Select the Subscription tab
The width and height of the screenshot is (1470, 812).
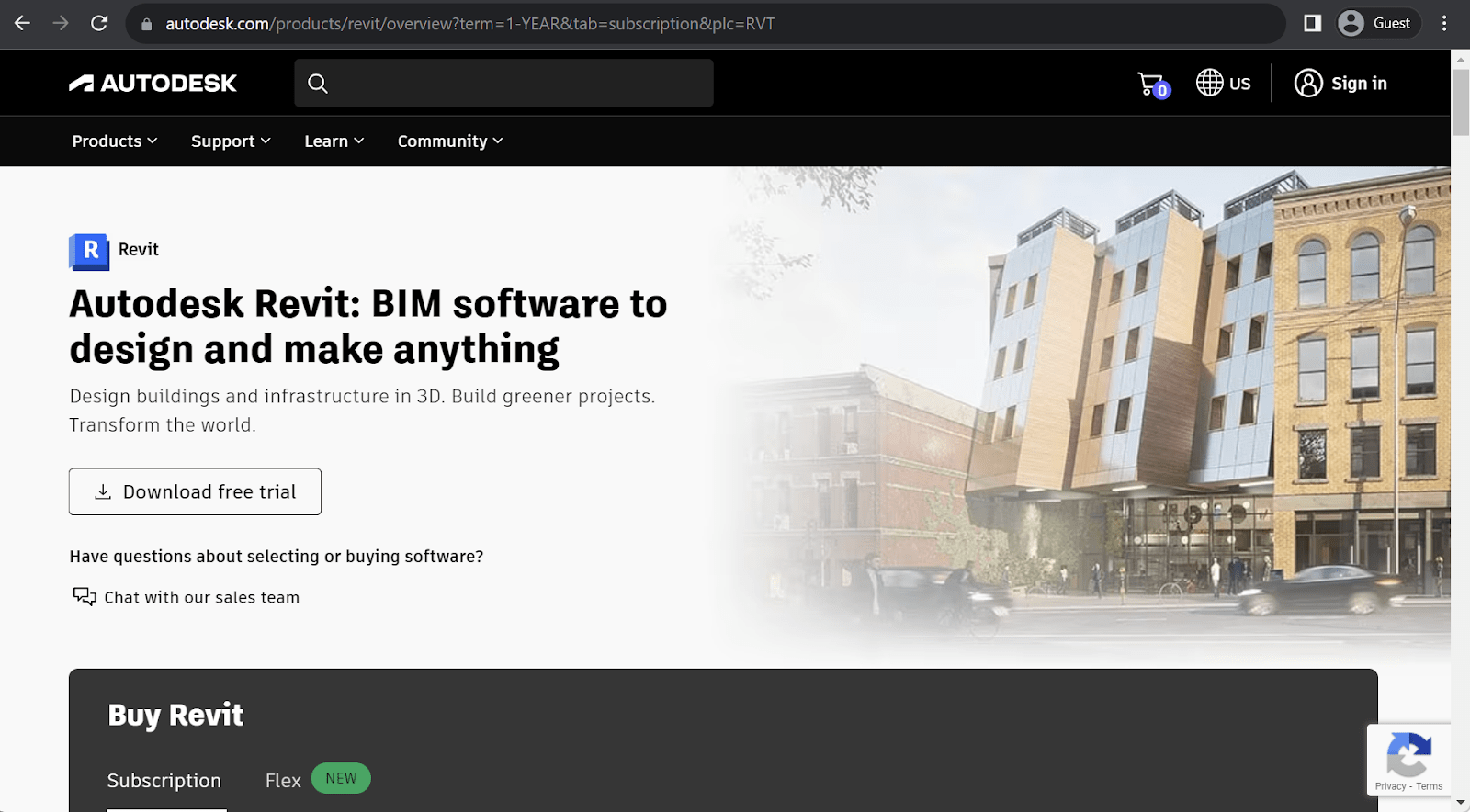pyautogui.click(x=164, y=781)
